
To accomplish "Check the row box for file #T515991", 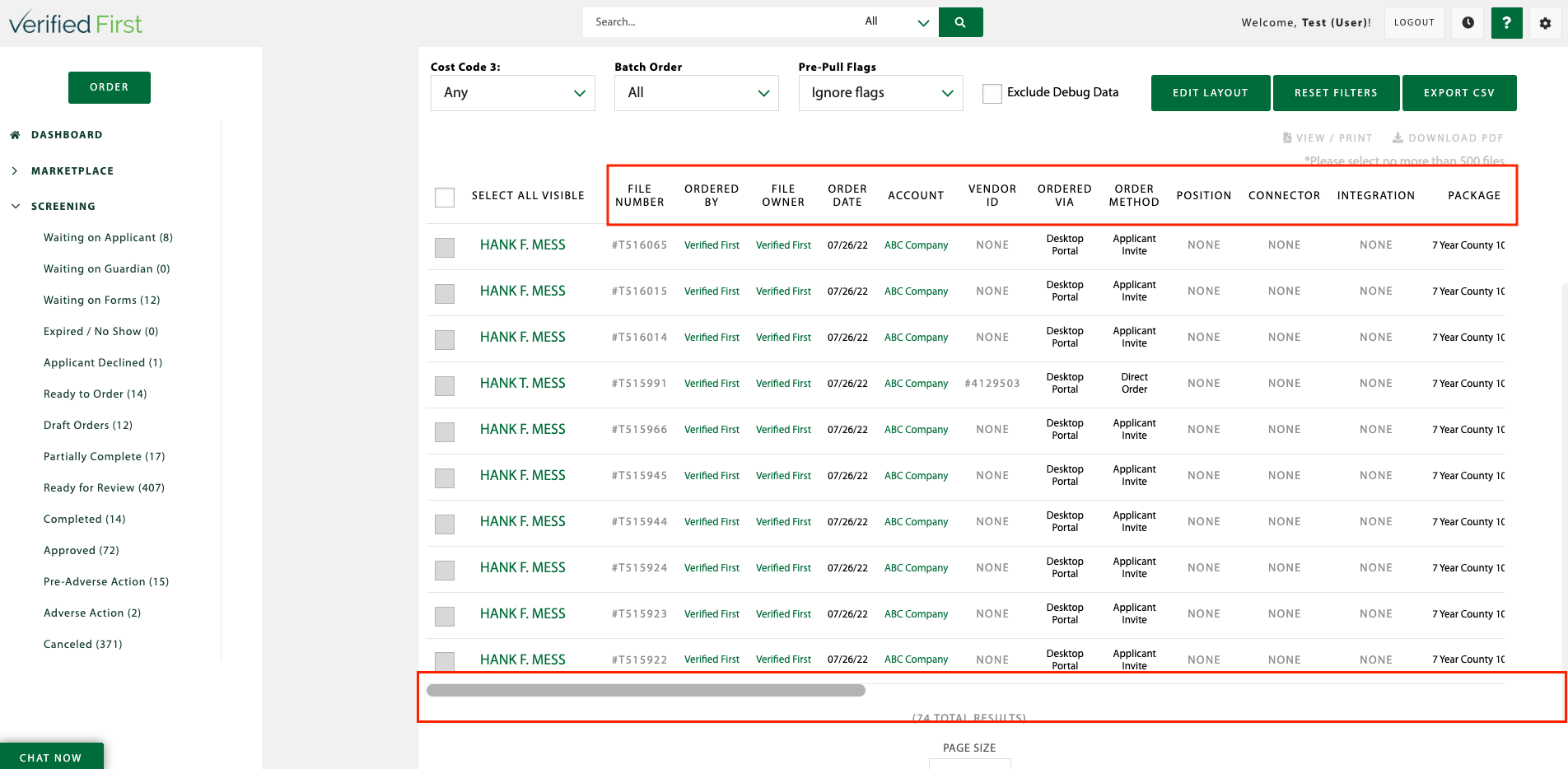I will click(x=445, y=385).
